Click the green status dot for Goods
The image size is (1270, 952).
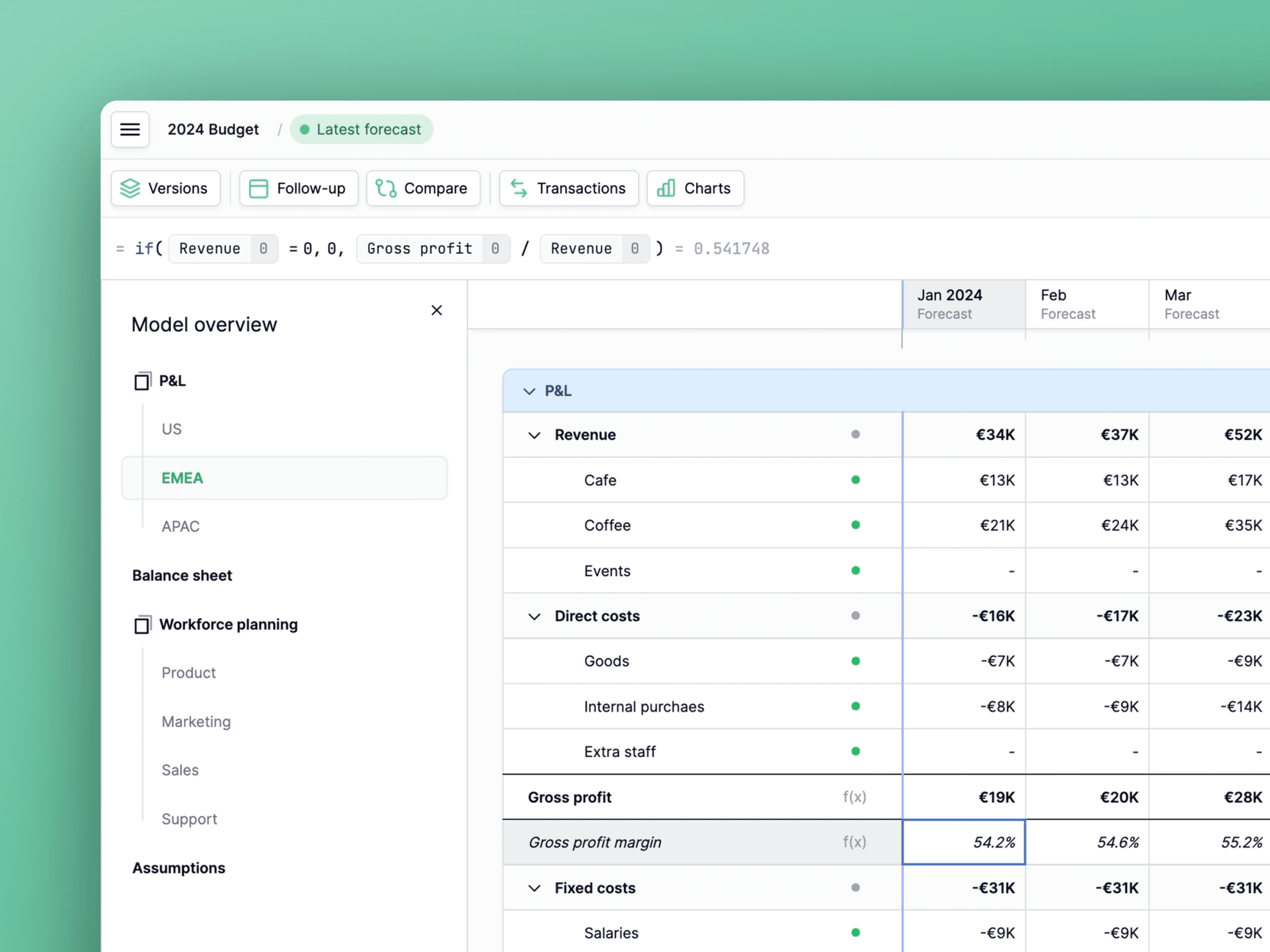click(855, 661)
